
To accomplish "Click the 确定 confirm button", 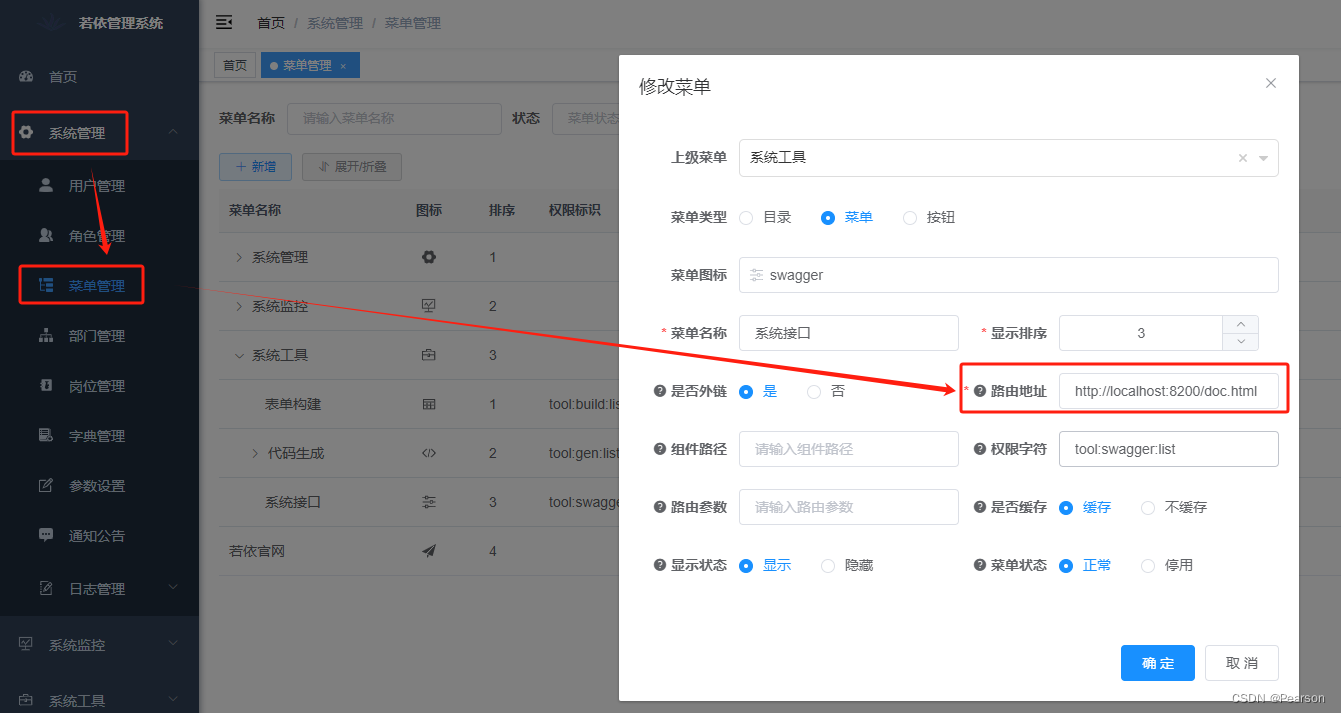I will [1157, 662].
